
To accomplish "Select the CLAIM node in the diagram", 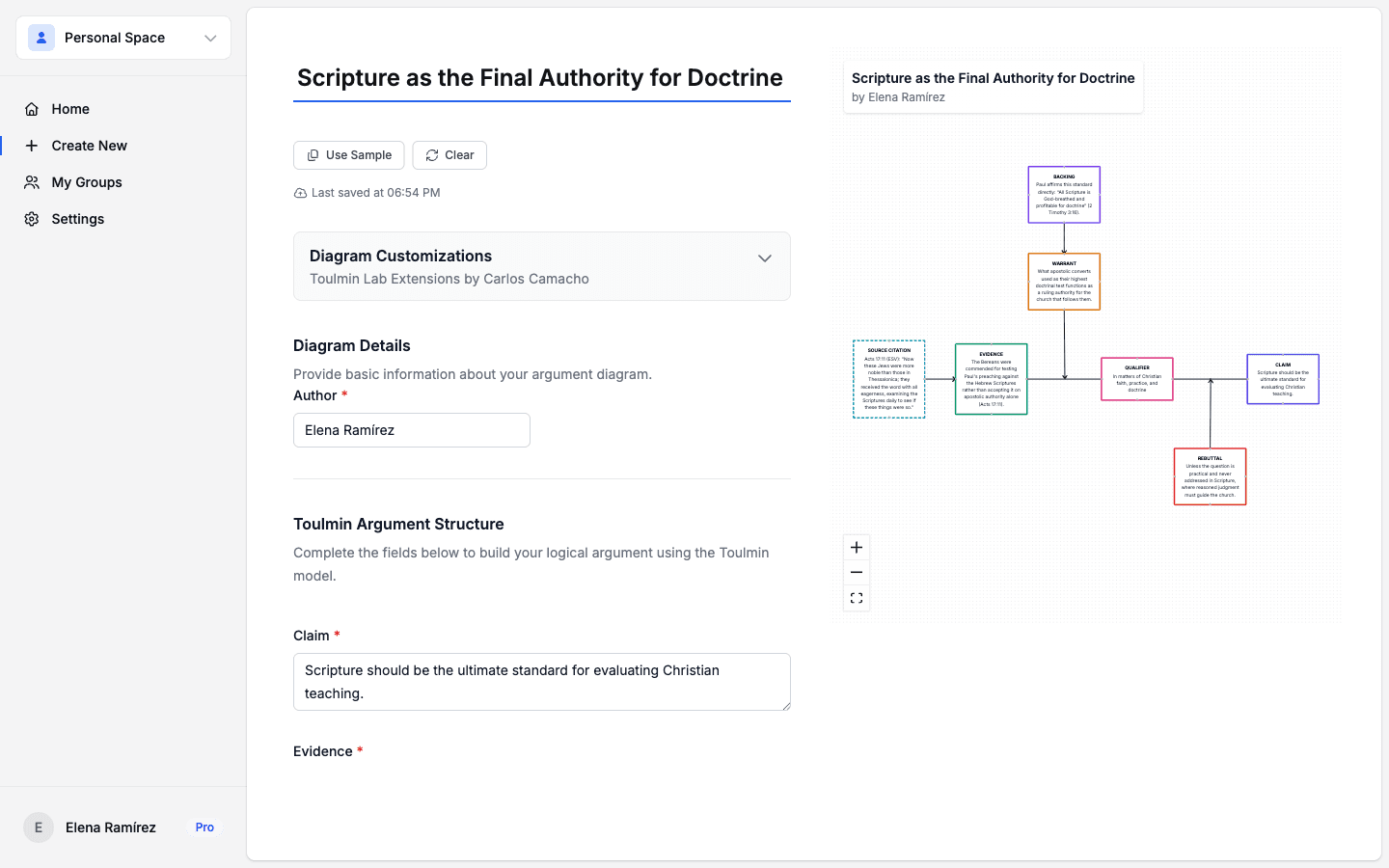I will [x=1282, y=379].
